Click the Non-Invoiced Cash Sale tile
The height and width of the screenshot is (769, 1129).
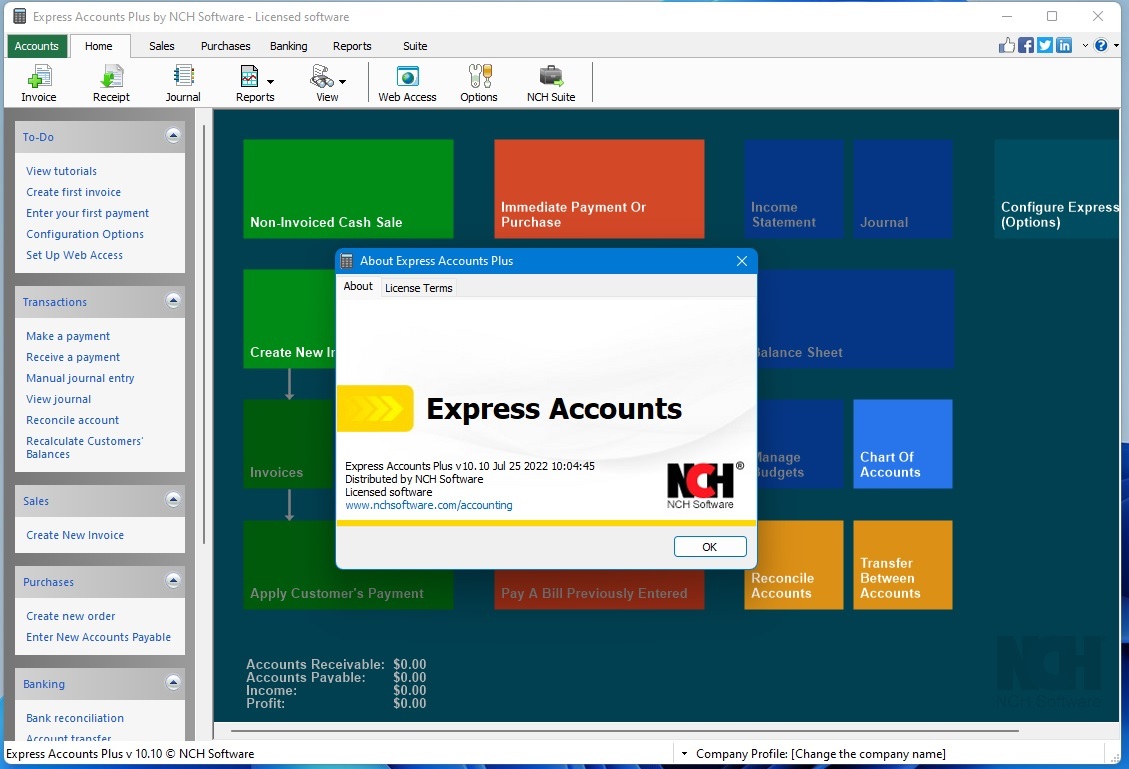[348, 189]
